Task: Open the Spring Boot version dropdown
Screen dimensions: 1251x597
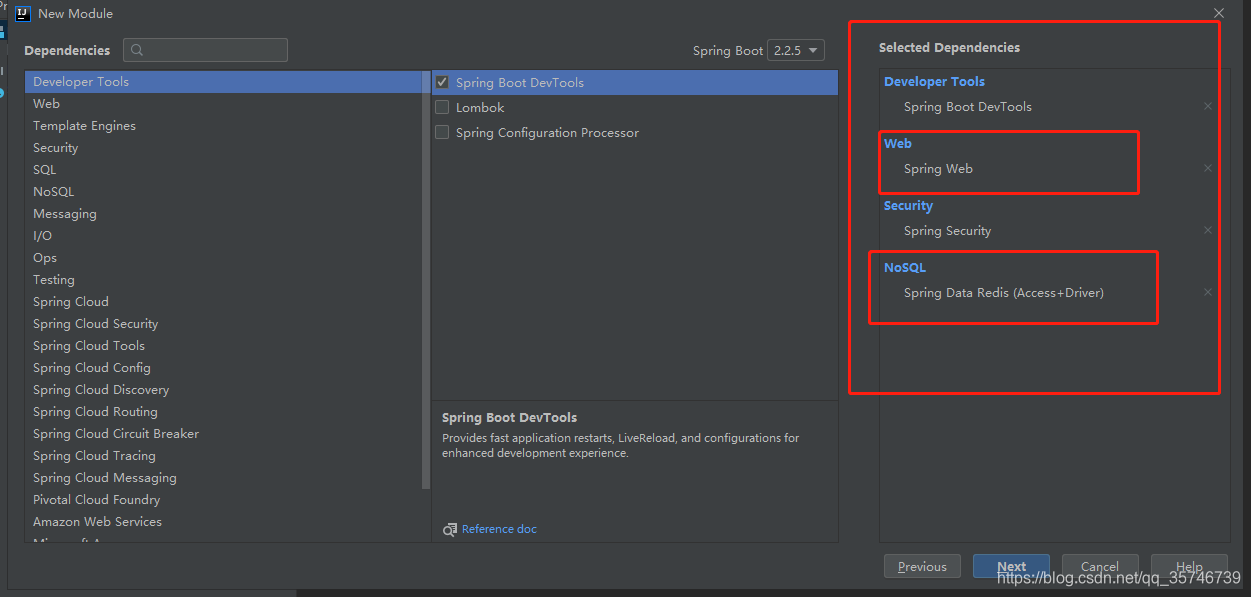Action: pos(796,50)
